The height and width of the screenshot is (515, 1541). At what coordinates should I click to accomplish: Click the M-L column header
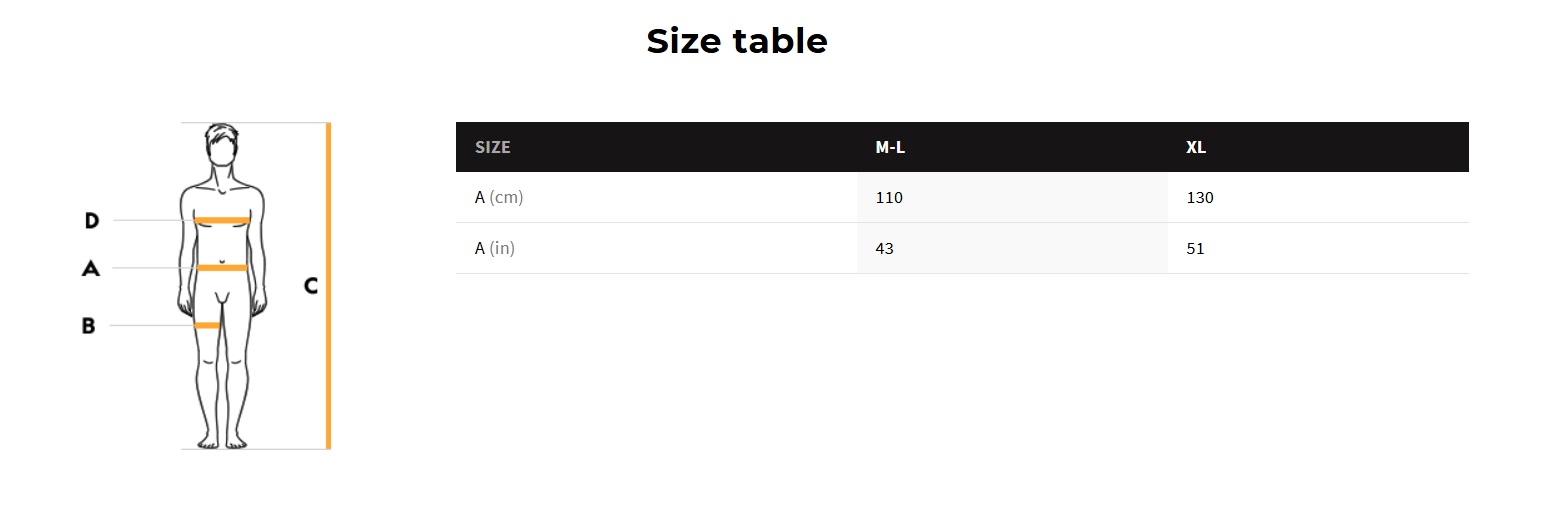pos(890,147)
